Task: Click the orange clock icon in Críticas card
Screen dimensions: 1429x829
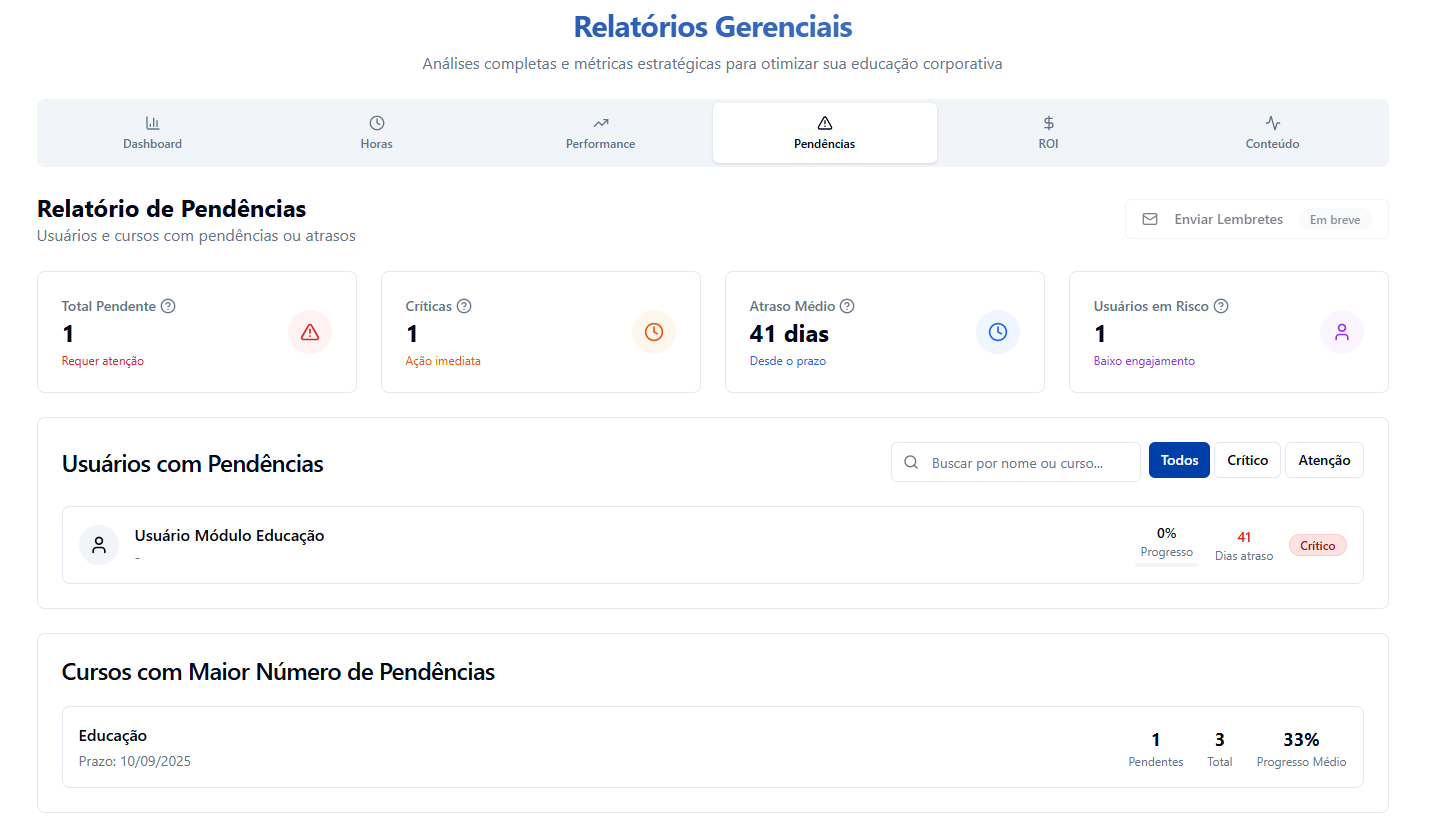Action: [654, 332]
